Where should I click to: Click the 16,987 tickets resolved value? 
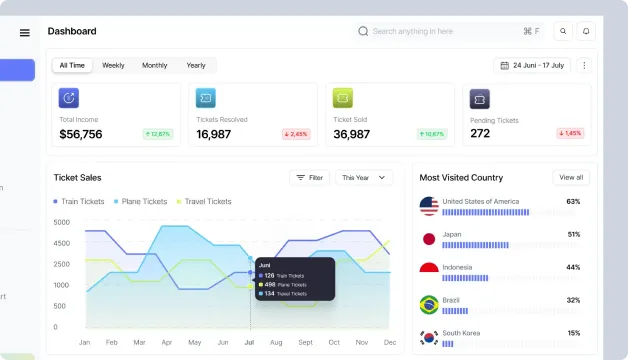[213, 134]
